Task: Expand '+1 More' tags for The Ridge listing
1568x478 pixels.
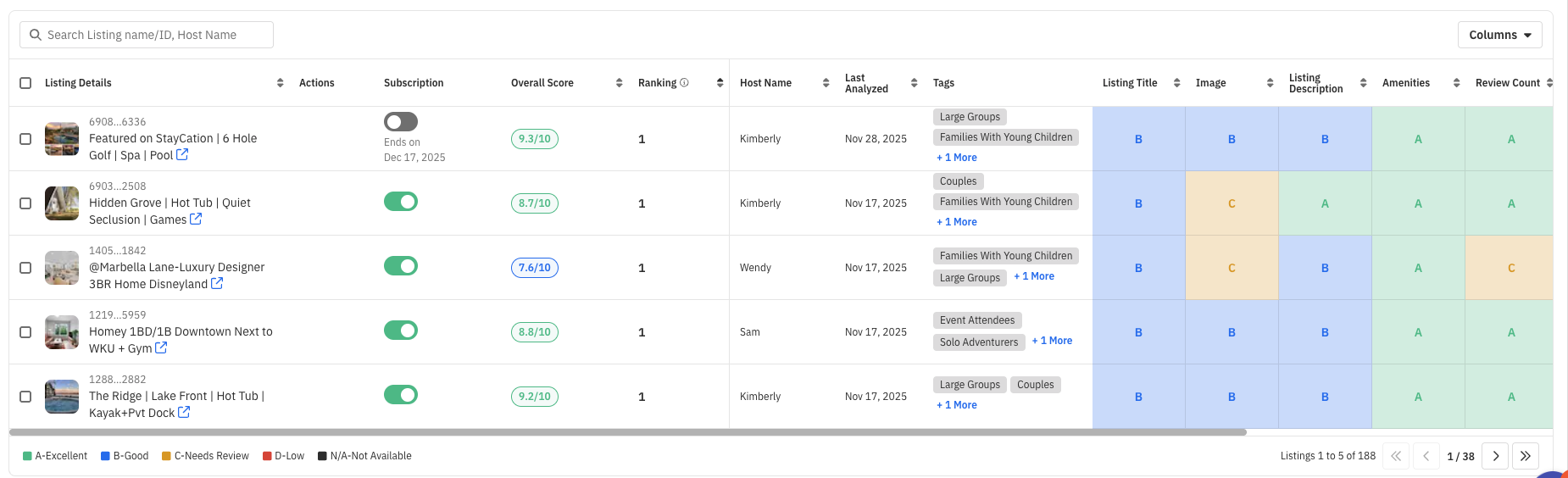Action: coord(957,405)
